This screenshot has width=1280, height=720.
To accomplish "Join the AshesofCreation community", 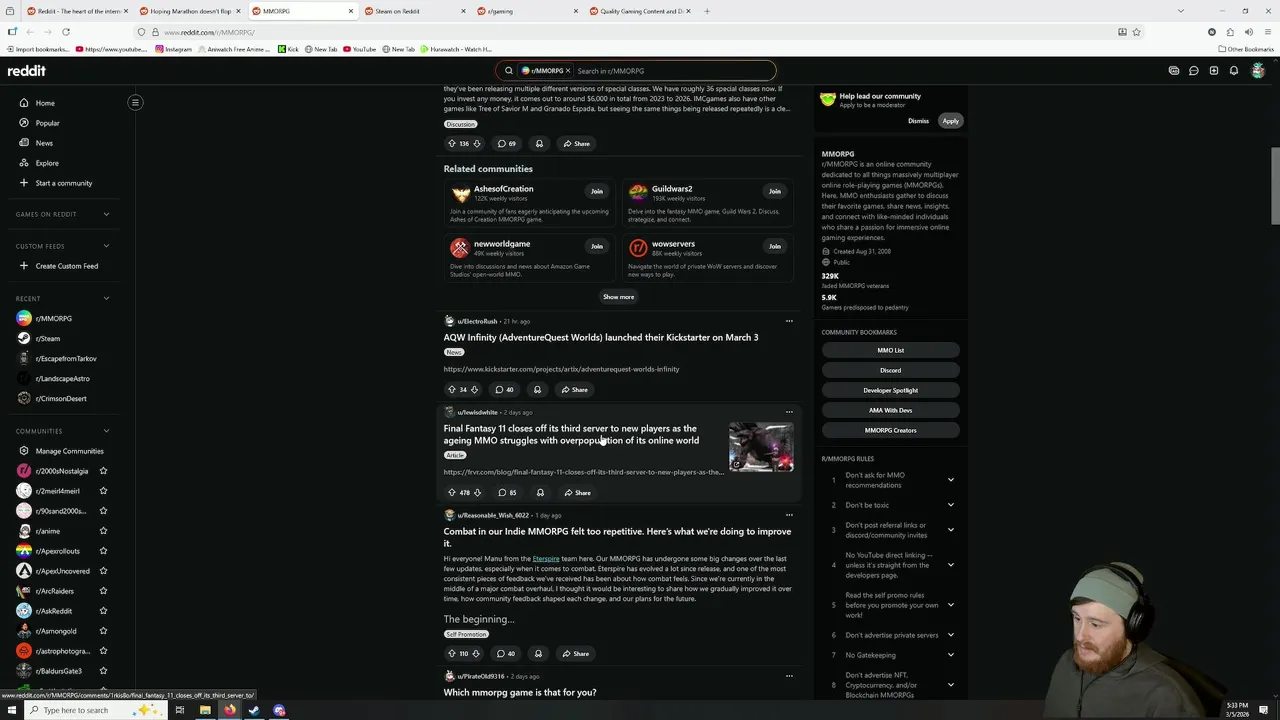I will pyautogui.click(x=597, y=191).
